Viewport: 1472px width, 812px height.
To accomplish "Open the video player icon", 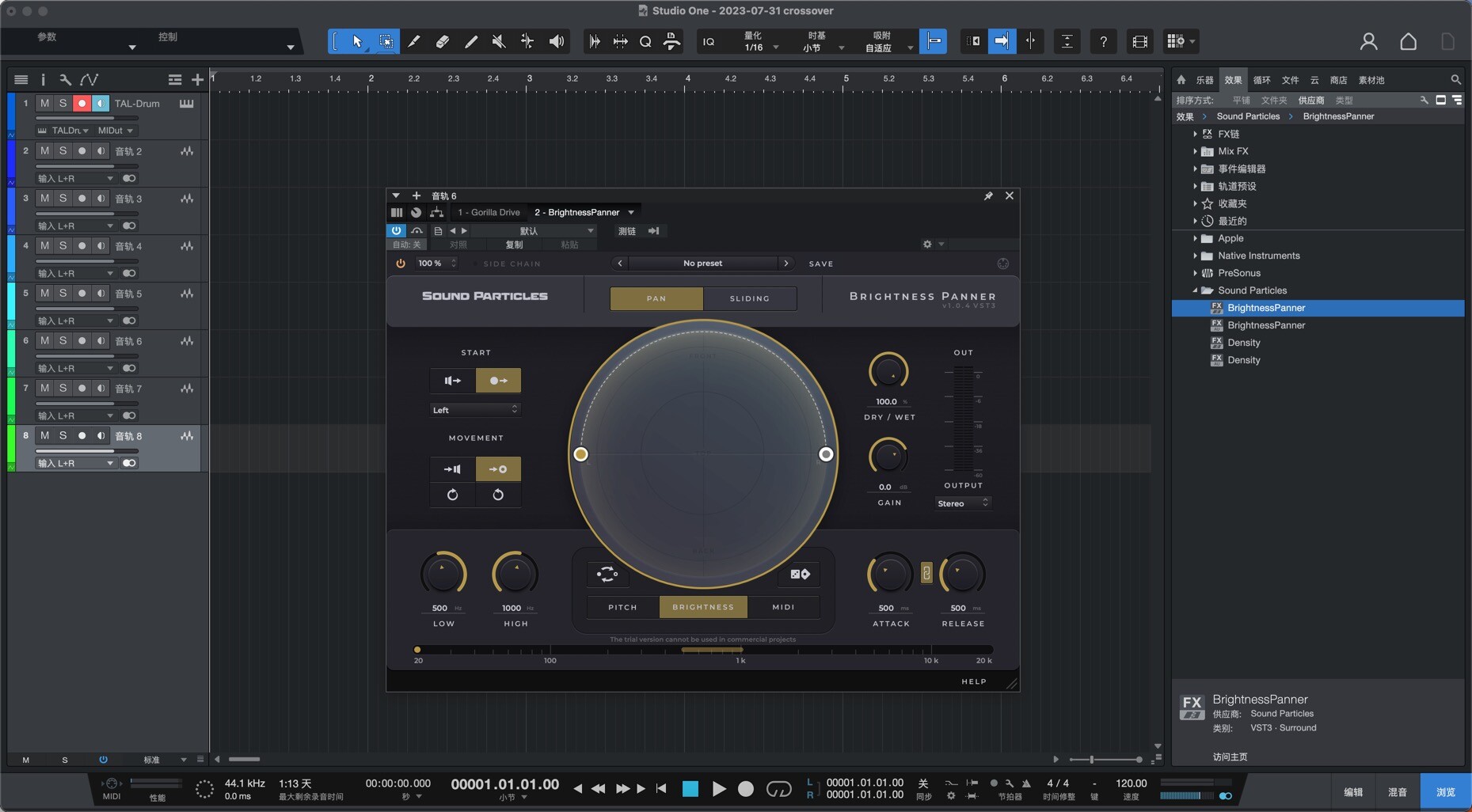I will coord(1139,41).
